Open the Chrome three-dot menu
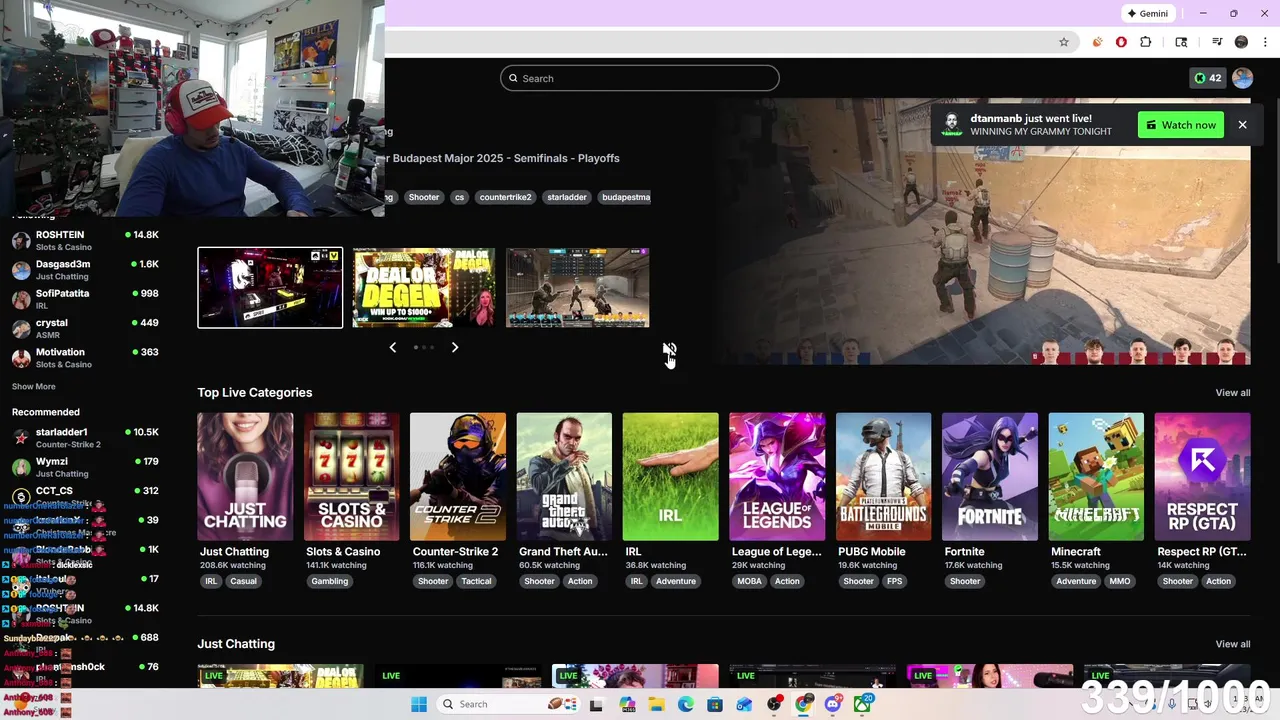 pyautogui.click(x=1264, y=42)
